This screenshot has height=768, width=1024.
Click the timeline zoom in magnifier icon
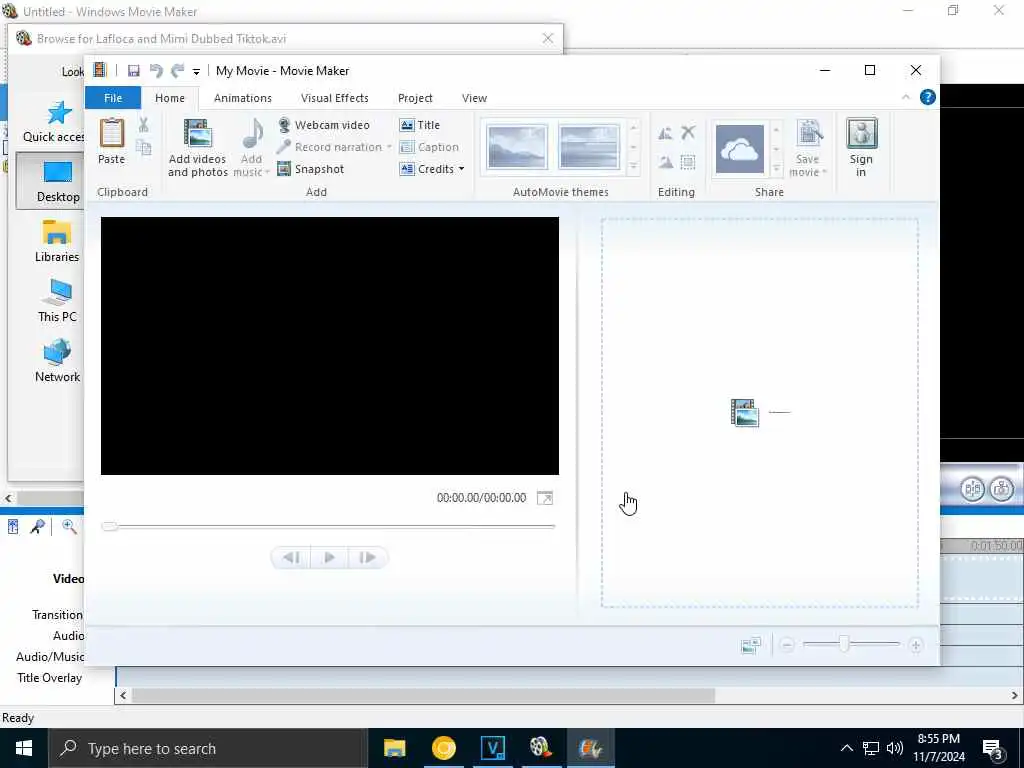[x=69, y=526]
